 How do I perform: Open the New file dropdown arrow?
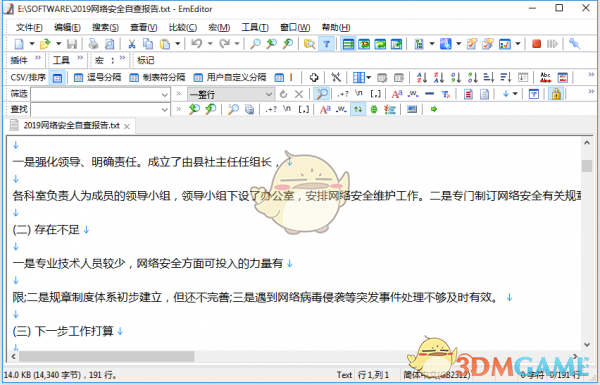pos(32,44)
